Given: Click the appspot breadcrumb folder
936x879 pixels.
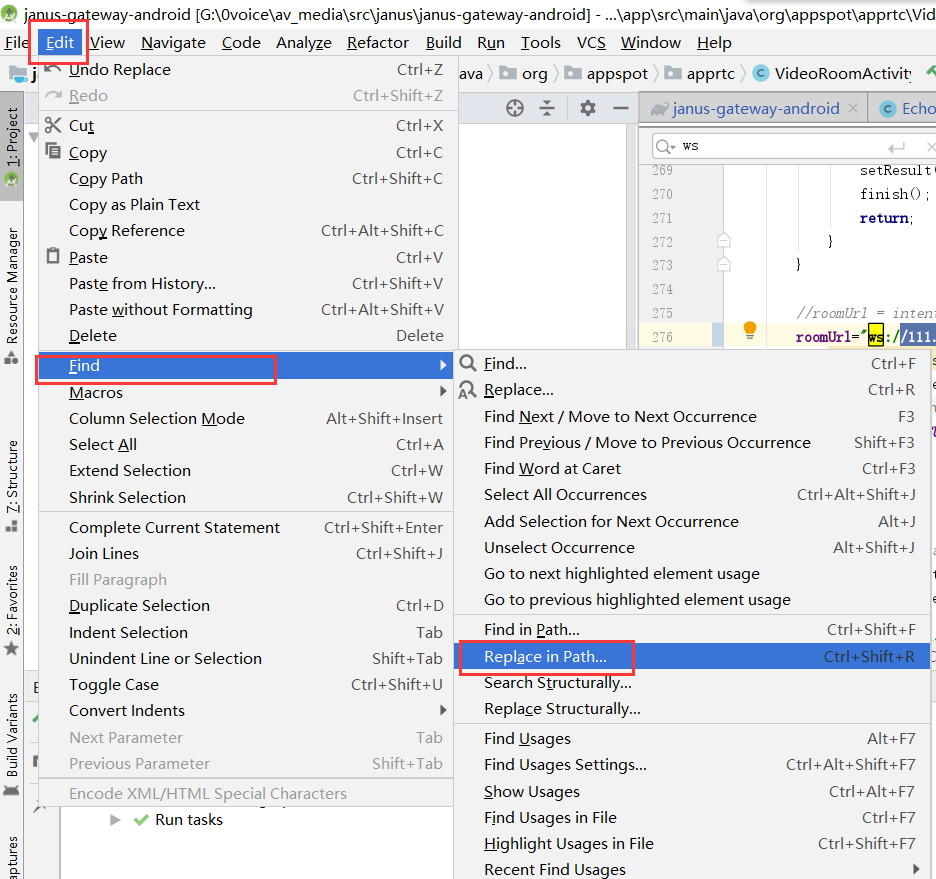Looking at the screenshot, I should 606,73.
